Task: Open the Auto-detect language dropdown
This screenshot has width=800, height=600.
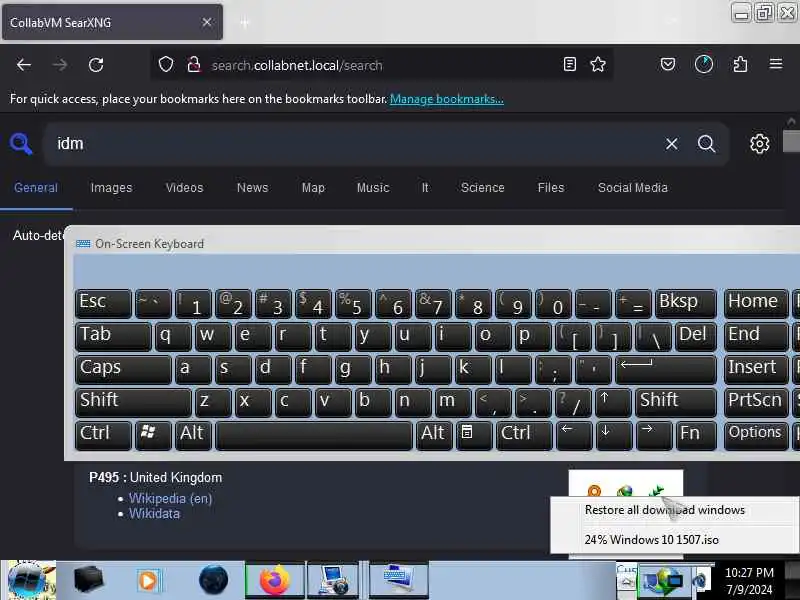Action: coord(38,235)
